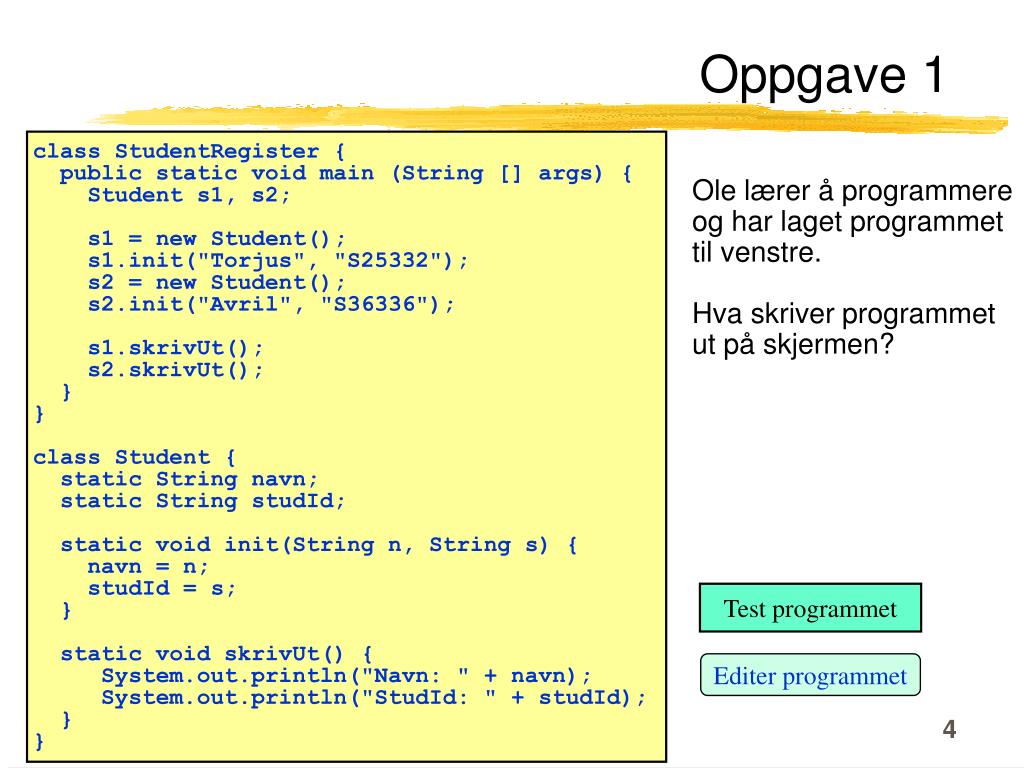Click the 'studId = s;' assignment line

161,588
